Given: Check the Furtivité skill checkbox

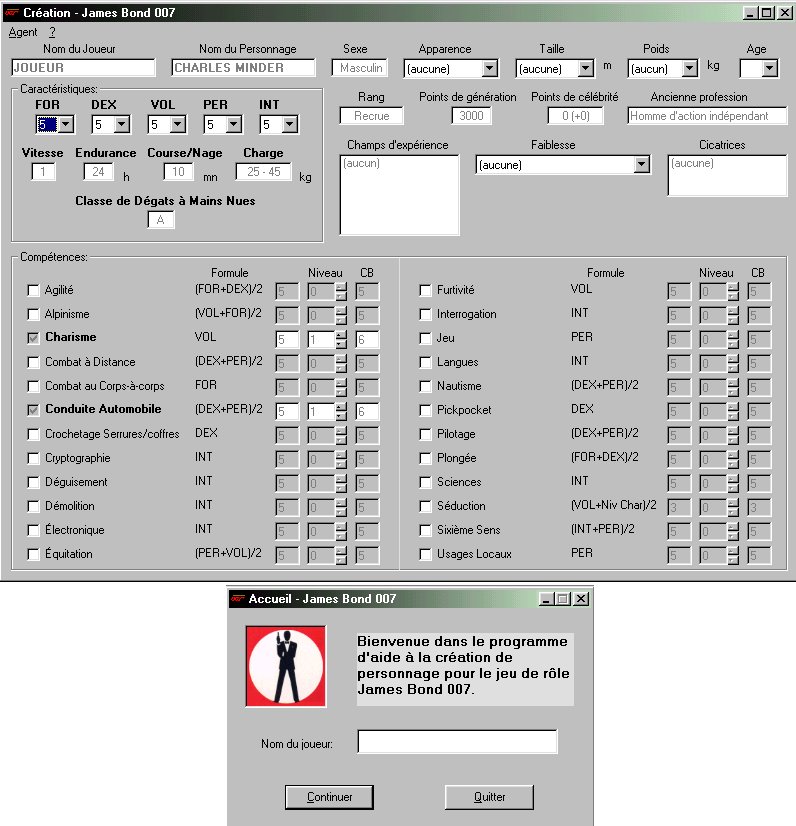Looking at the screenshot, I should 425,290.
